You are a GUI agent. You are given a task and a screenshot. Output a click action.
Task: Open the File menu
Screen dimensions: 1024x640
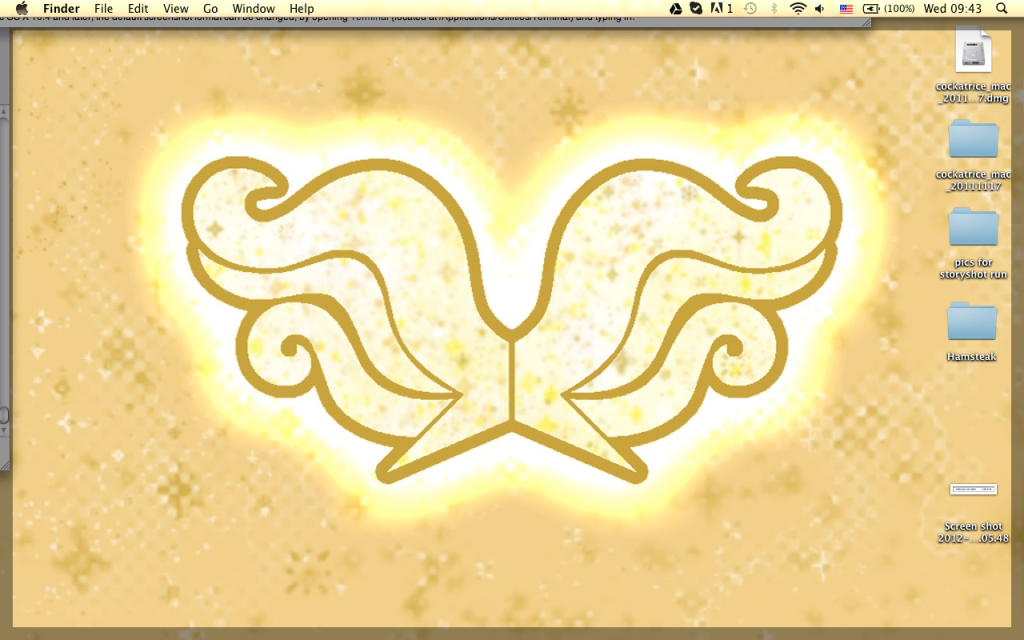(x=104, y=9)
